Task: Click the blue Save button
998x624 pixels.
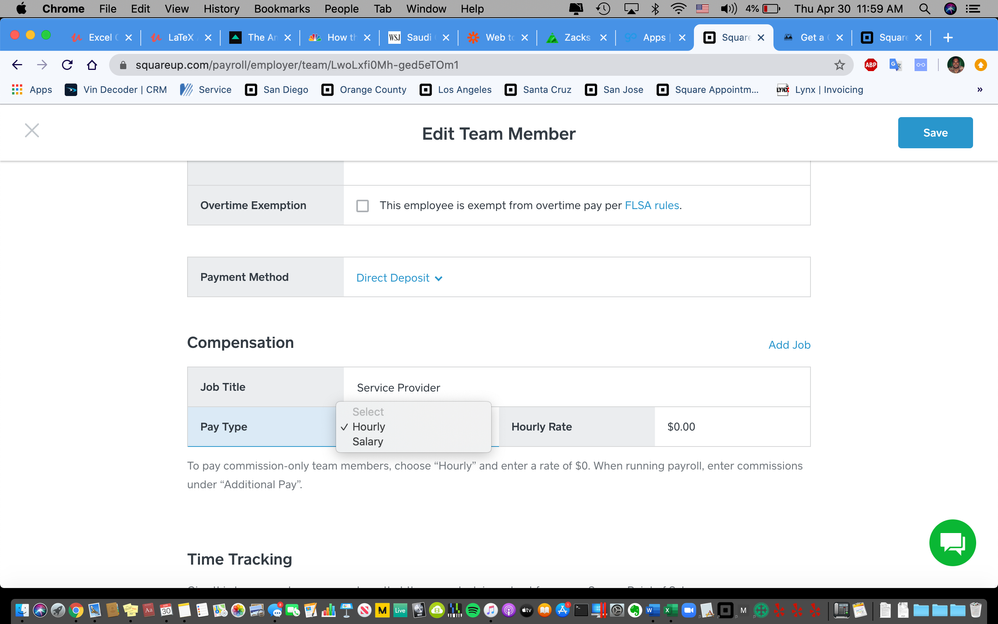Action: [935, 133]
